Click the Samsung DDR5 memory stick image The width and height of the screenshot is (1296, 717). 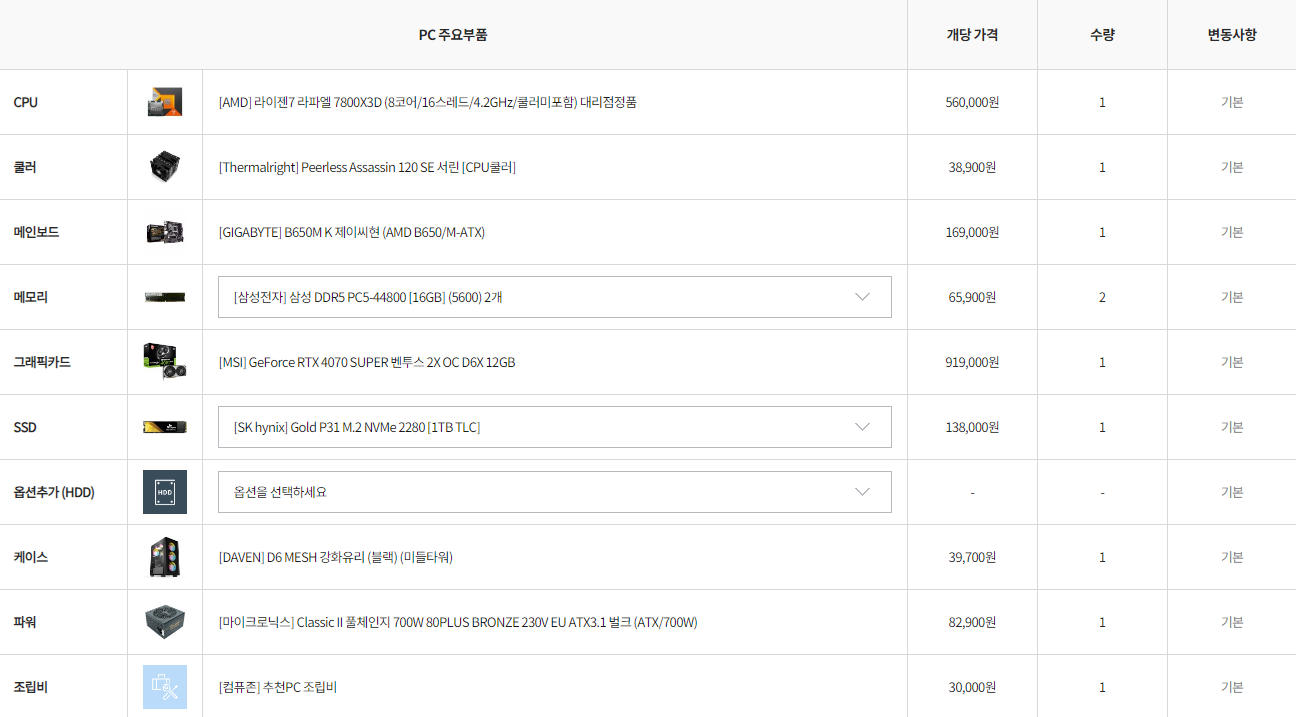coord(165,297)
